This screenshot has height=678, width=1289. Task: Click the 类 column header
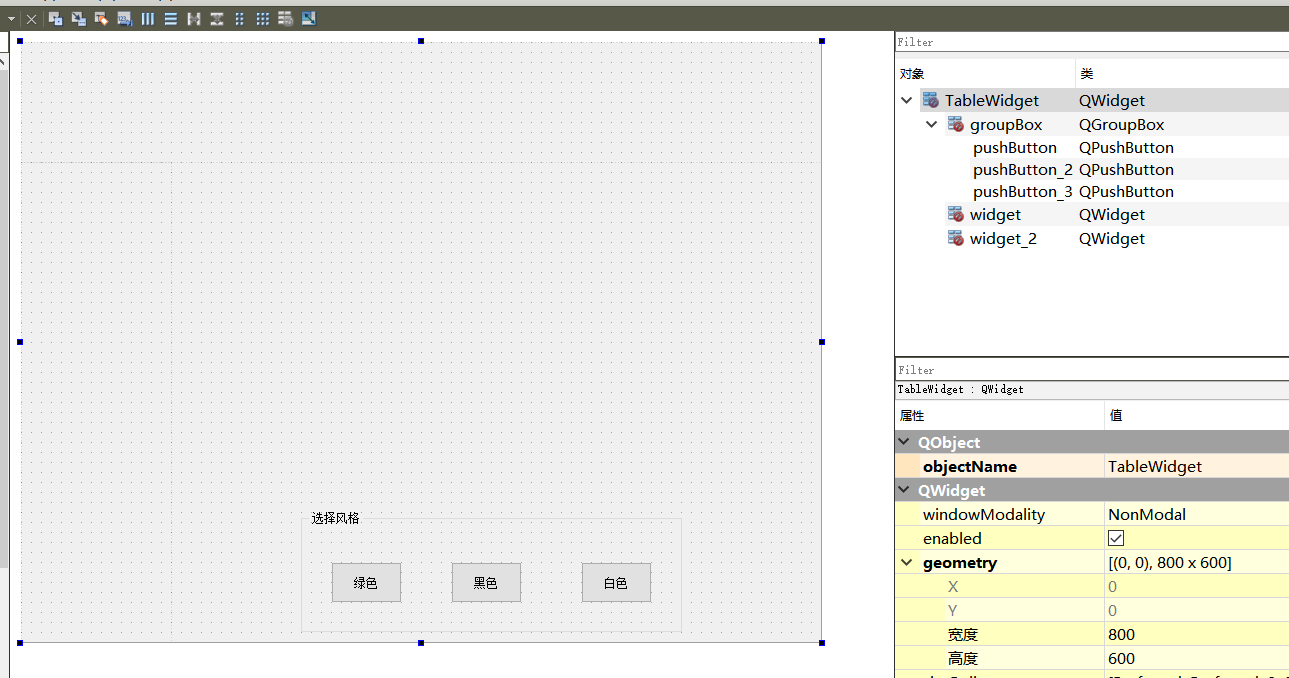[1182, 74]
